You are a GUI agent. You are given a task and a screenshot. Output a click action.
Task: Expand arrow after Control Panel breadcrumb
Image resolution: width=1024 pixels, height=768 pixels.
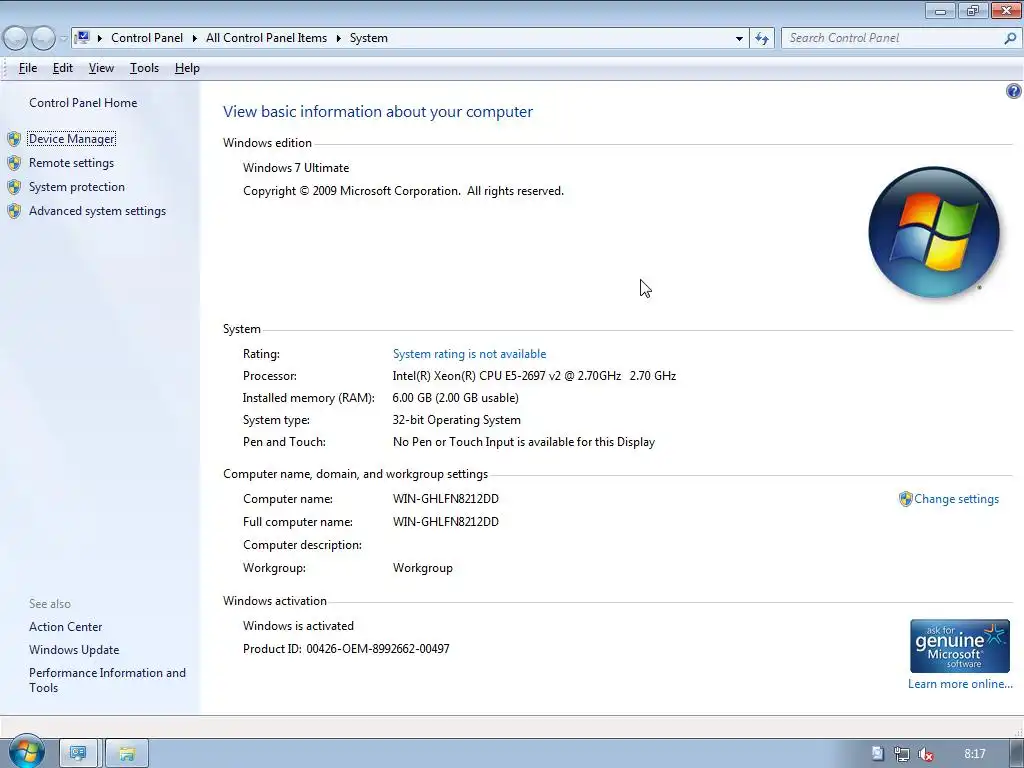pyautogui.click(x=195, y=38)
